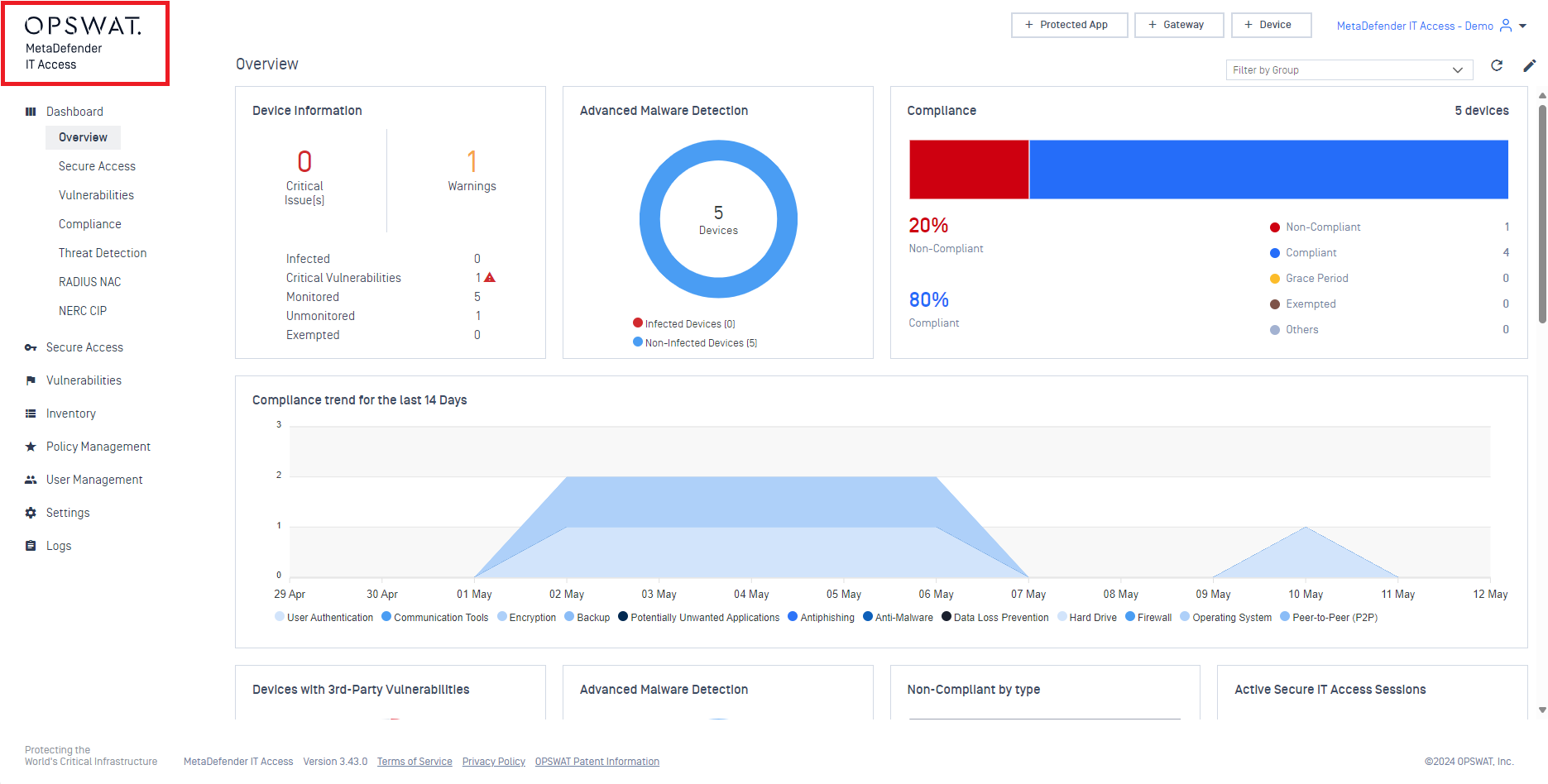Screen dimensions: 1548x784
Task: Toggle Antiphishing legend series
Action: [821, 617]
